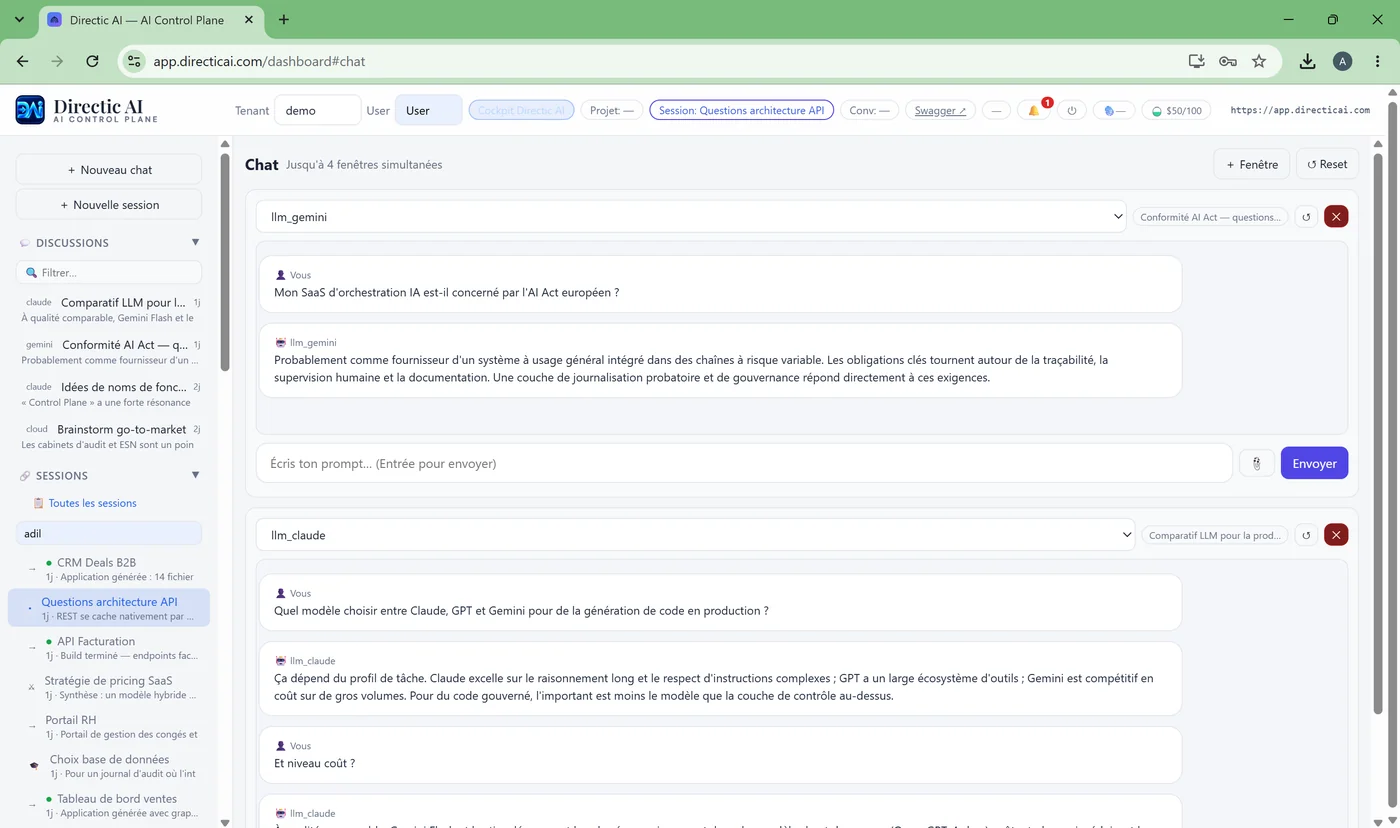1400x828 pixels.
Task: Open the Questions architecture API session
Action: point(109,608)
